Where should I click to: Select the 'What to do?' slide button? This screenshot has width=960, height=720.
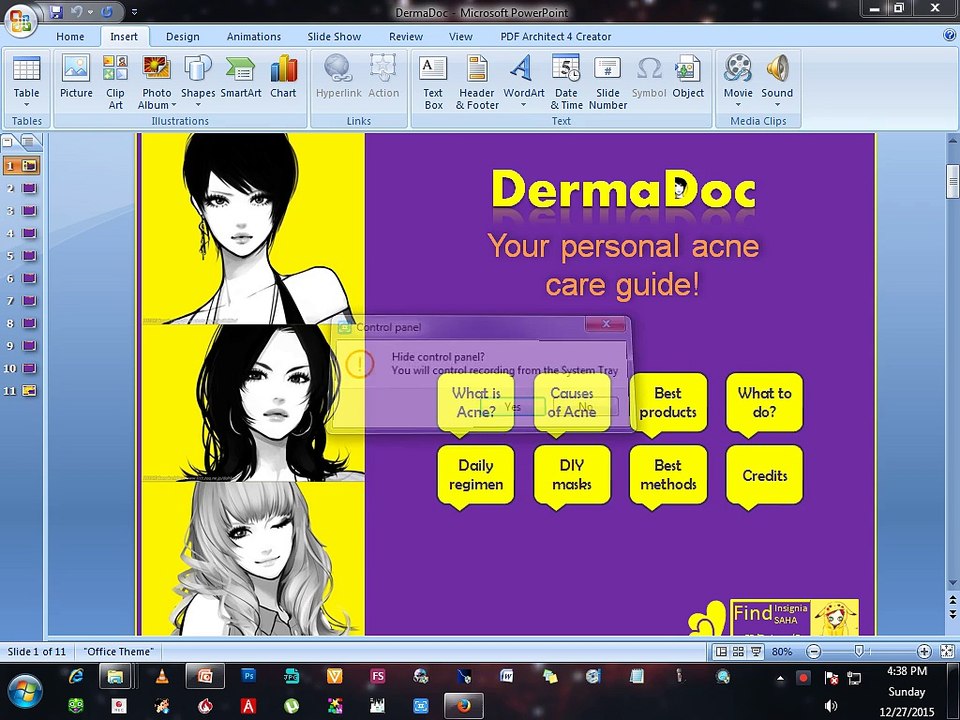click(764, 403)
